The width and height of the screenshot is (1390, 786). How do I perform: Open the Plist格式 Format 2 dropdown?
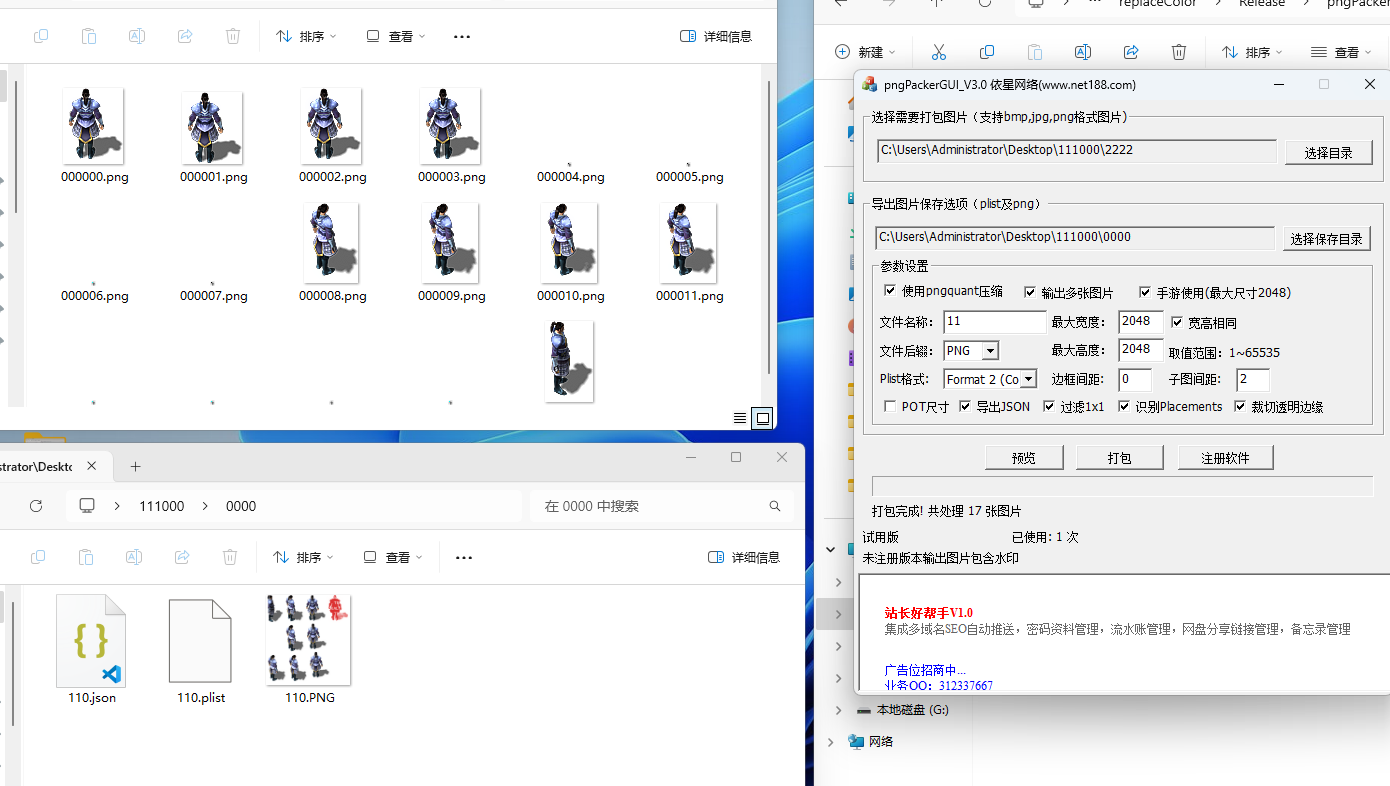1029,379
